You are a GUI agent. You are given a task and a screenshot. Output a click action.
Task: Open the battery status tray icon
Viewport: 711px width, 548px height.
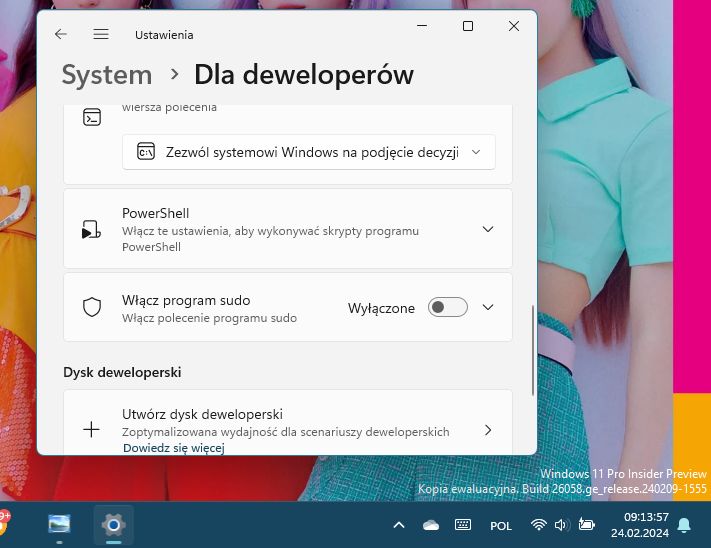pyautogui.click(x=586, y=525)
